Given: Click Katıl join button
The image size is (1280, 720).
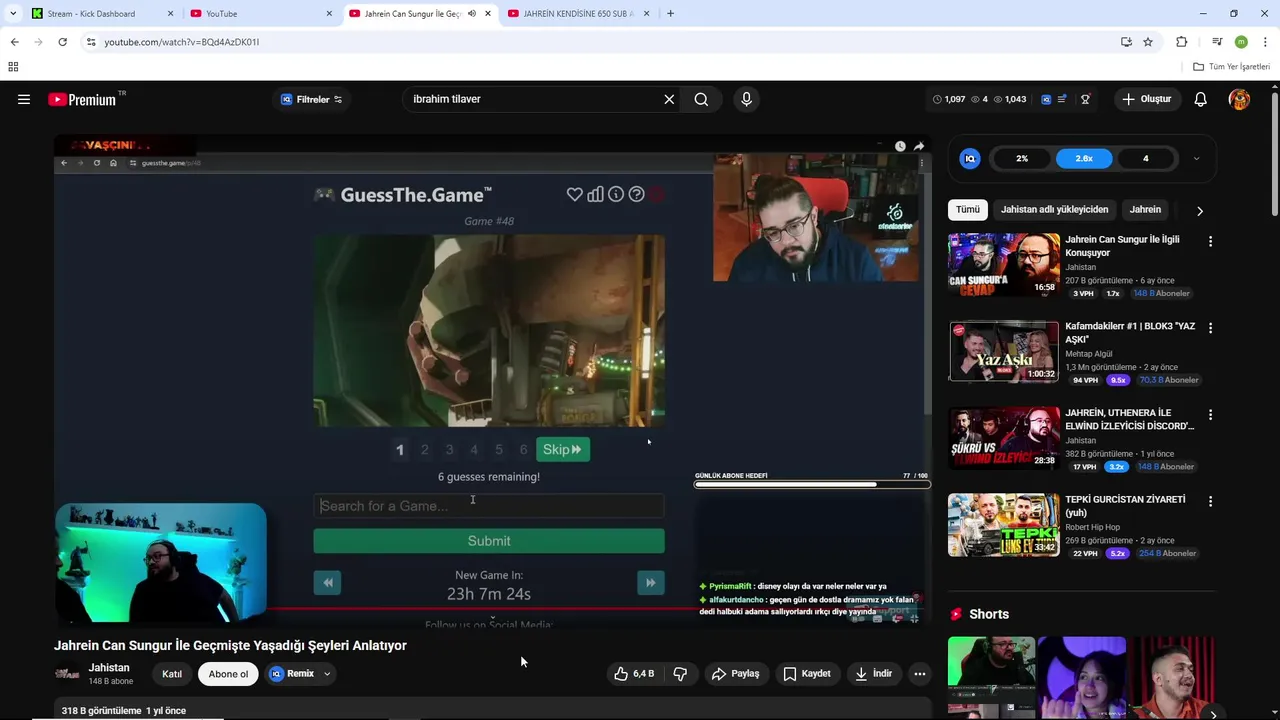Looking at the screenshot, I should 172,674.
